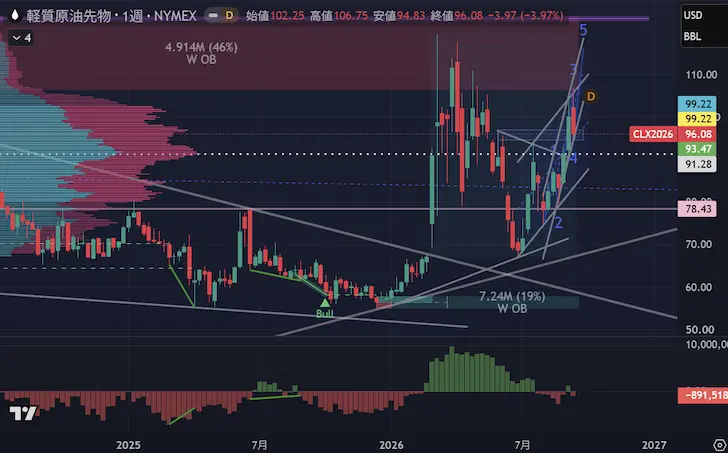
Task: Click the 2025 time axis label
Action: pyautogui.click(x=128, y=446)
